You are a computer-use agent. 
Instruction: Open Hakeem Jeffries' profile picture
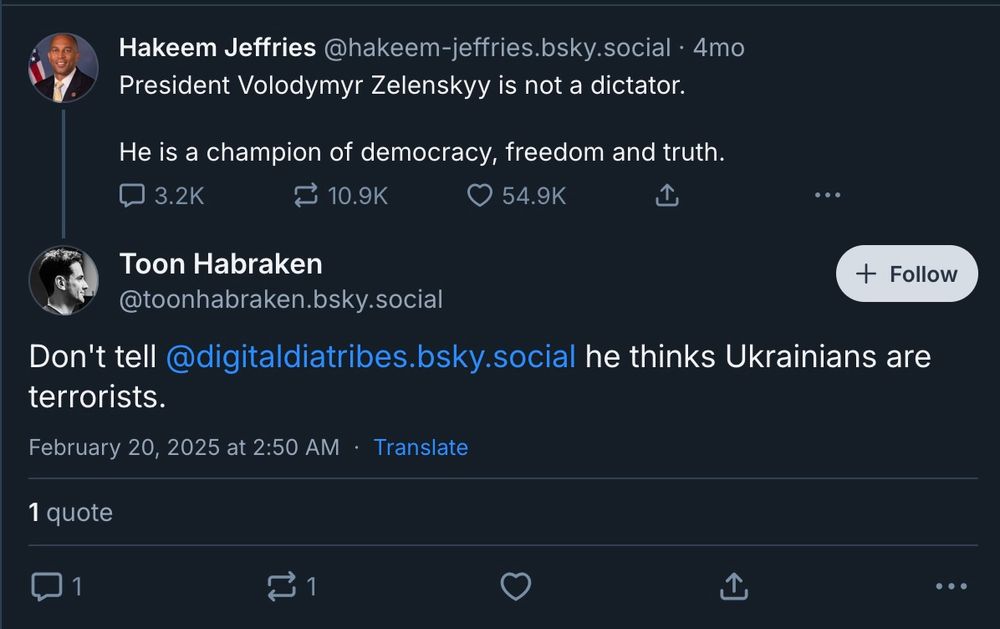[x=63, y=68]
